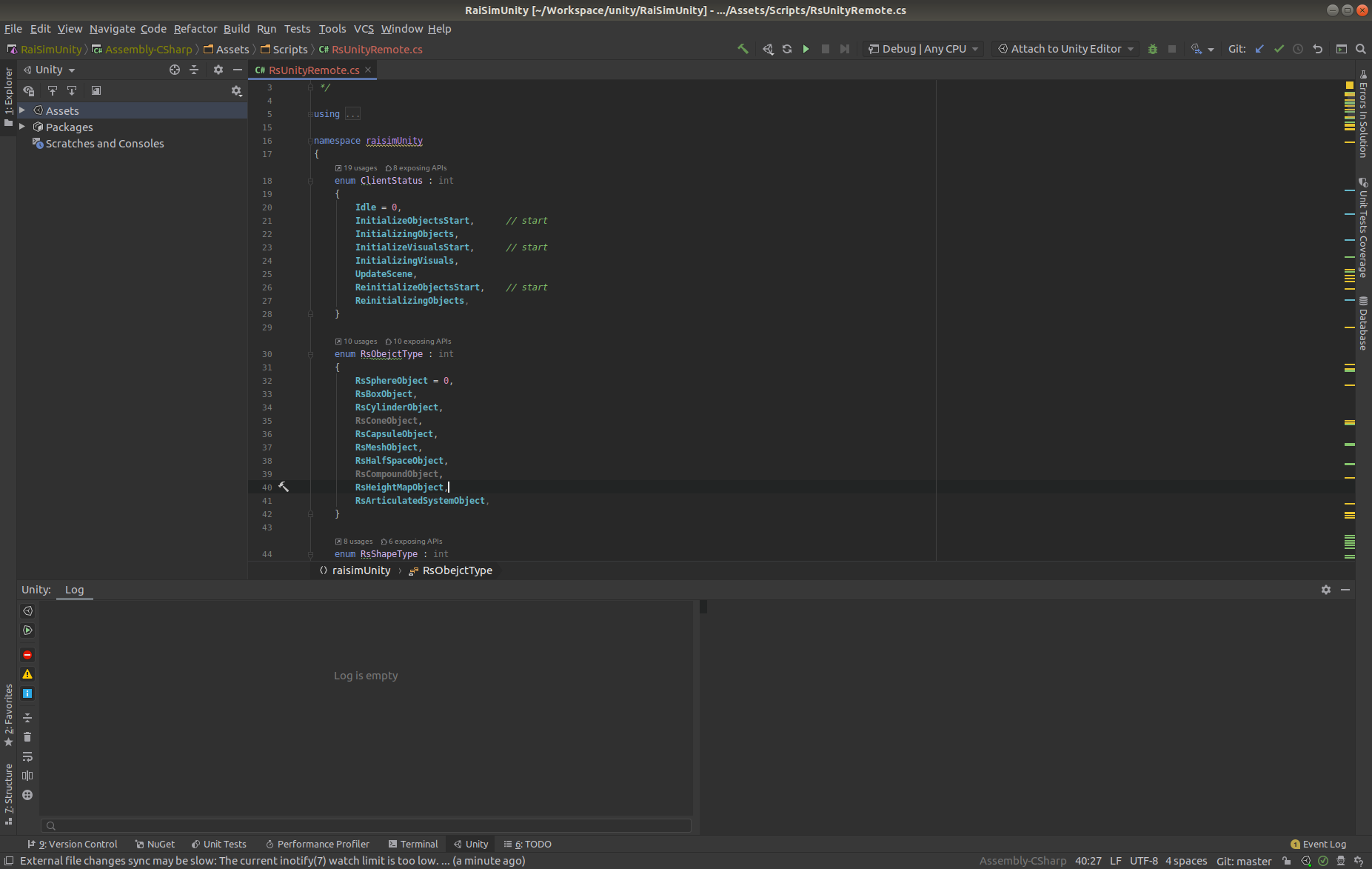Open Errors In Solution side tab
This screenshot has height=869, width=1372.
coord(1363,114)
